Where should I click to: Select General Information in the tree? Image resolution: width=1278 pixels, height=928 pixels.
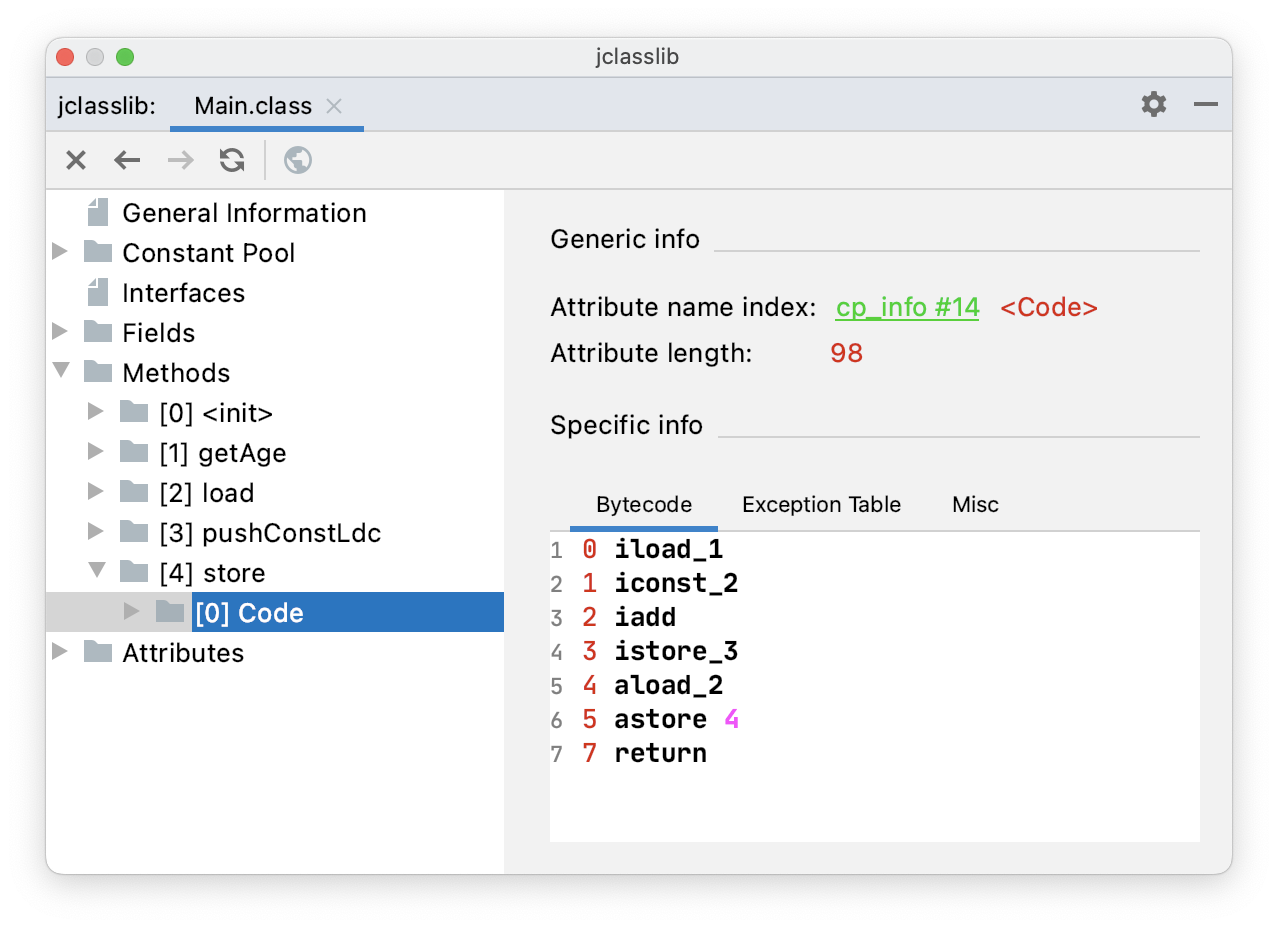tap(244, 213)
